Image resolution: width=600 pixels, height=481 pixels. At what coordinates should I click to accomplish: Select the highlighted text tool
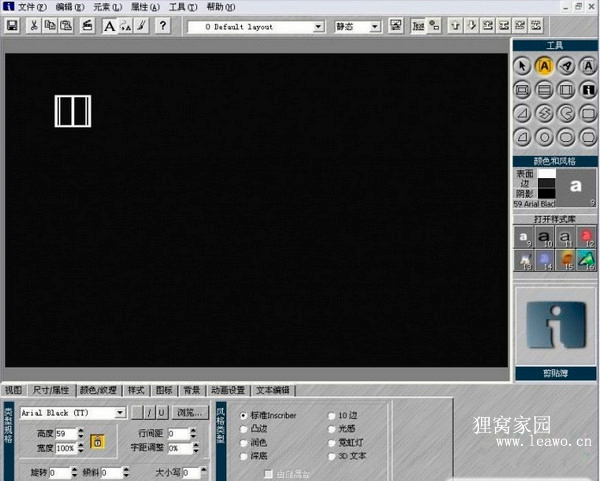[x=545, y=66]
